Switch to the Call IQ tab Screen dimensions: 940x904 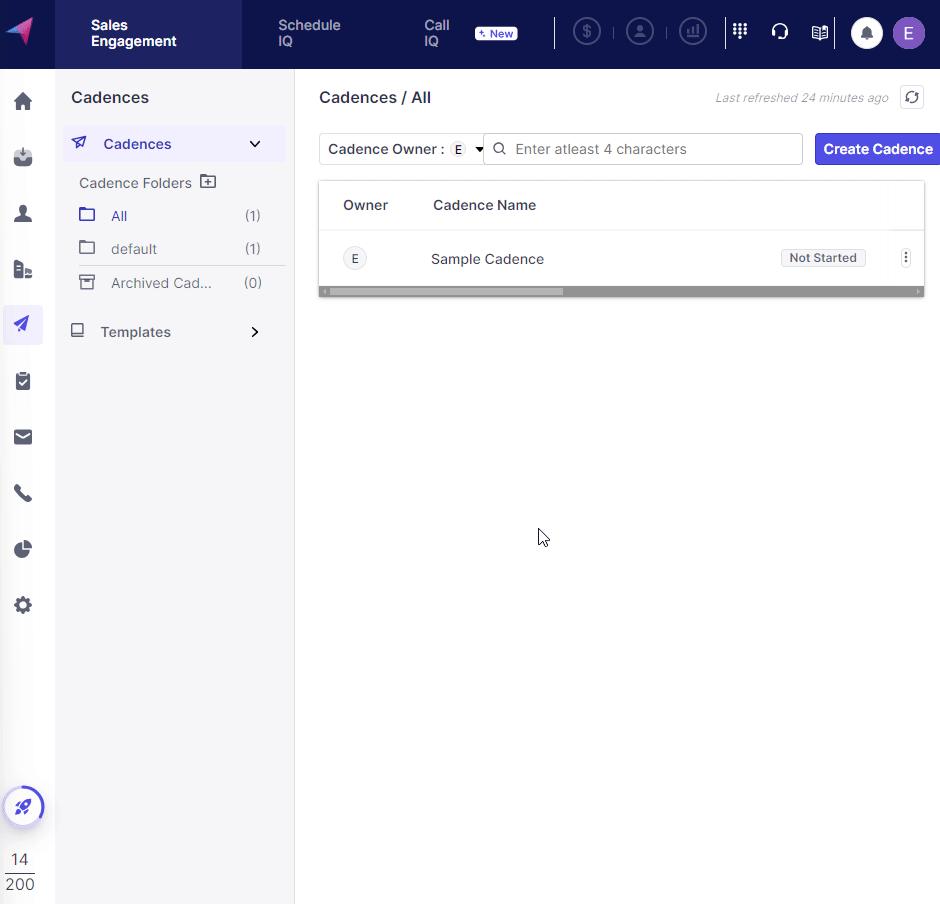click(x=437, y=33)
